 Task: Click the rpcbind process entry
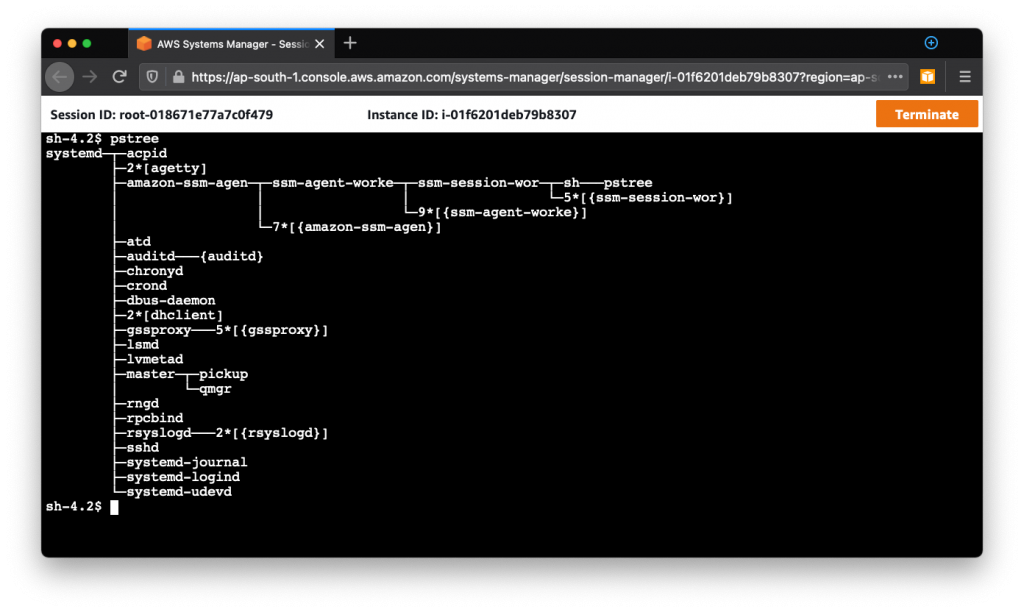pyautogui.click(x=155, y=418)
